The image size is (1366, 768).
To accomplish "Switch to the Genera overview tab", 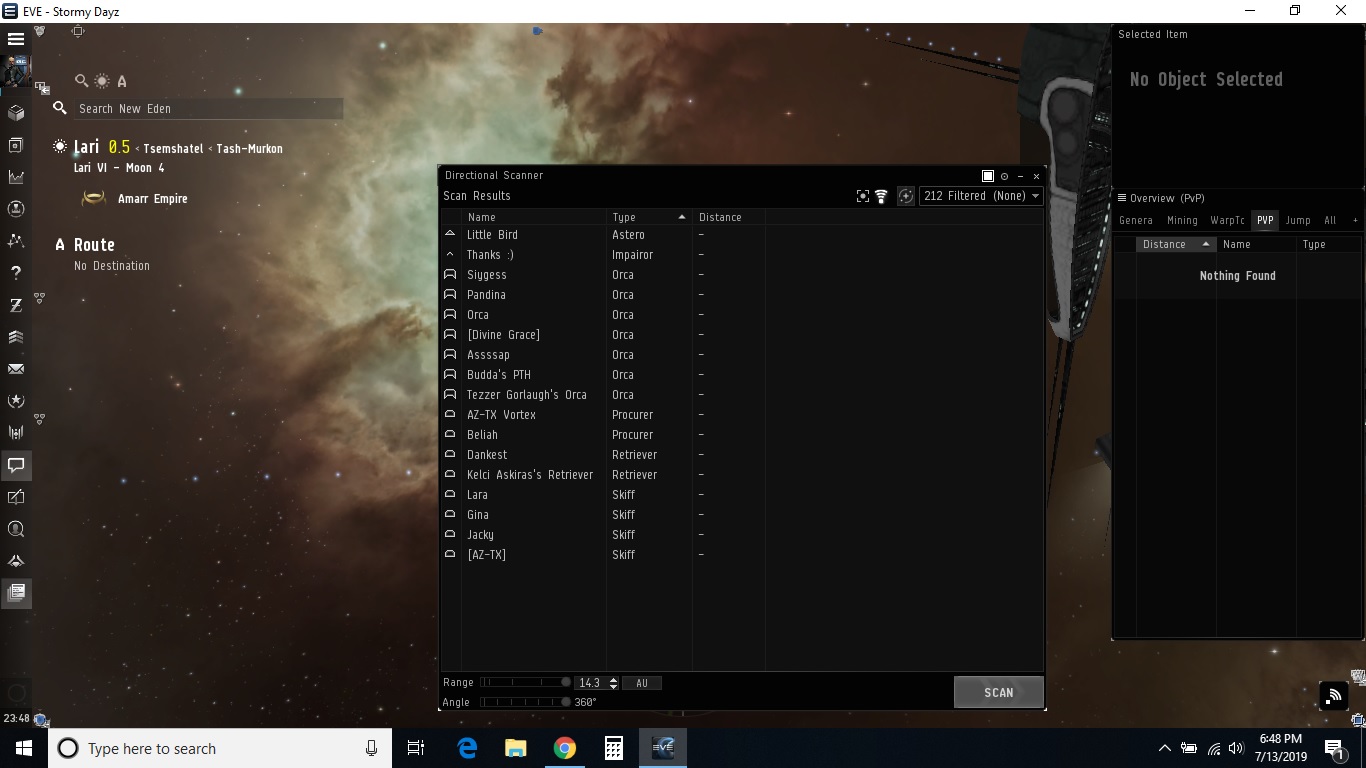I will (1135, 220).
